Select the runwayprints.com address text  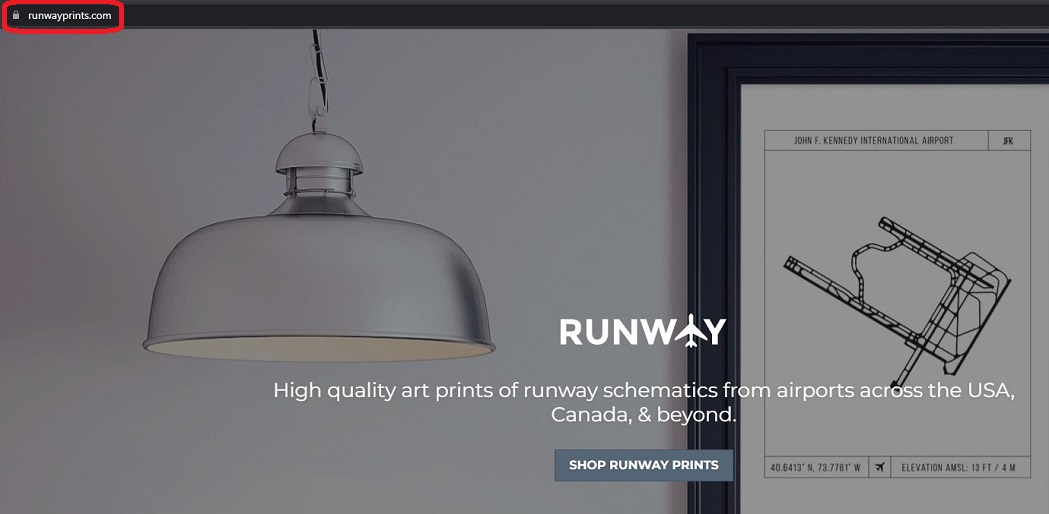point(70,15)
